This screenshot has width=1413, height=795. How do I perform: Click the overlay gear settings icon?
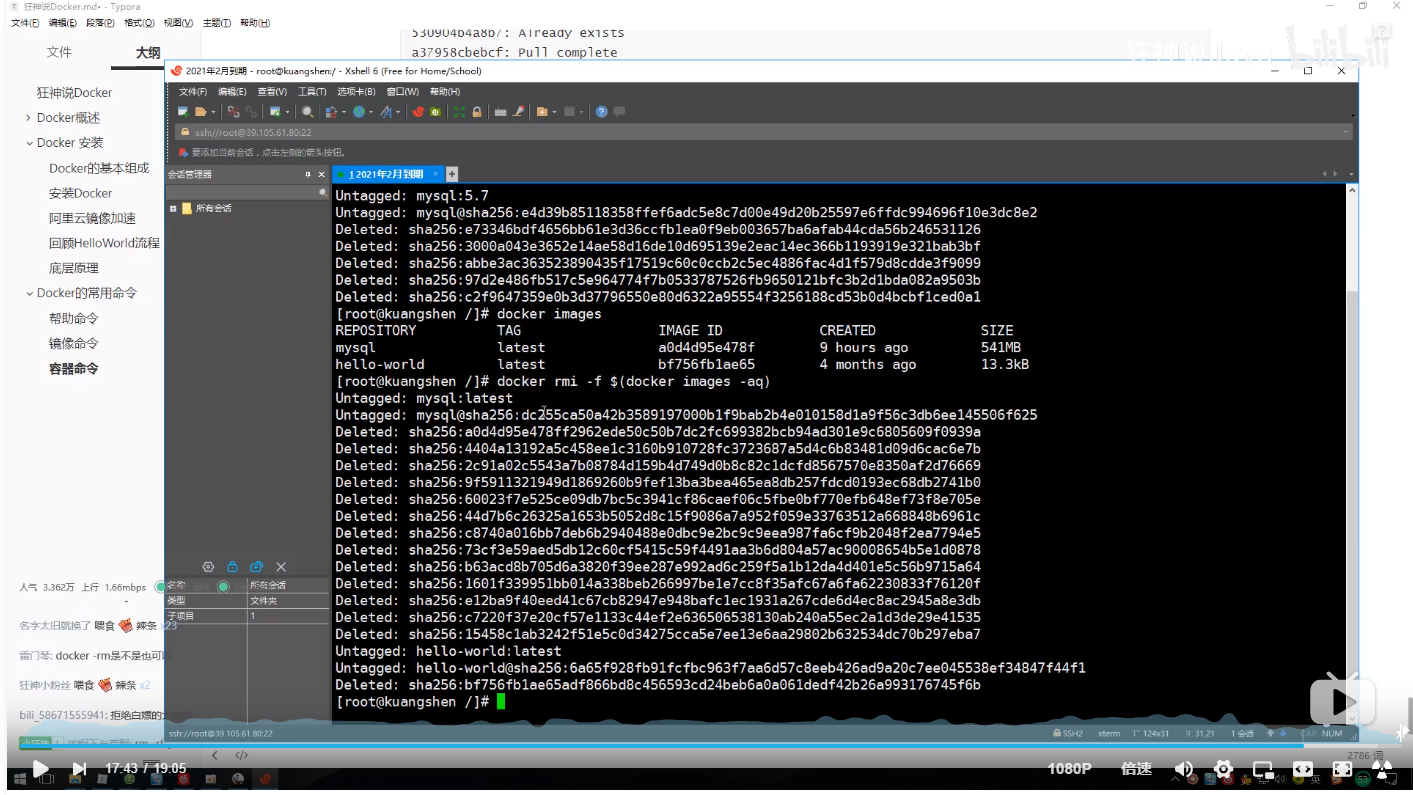pos(208,566)
